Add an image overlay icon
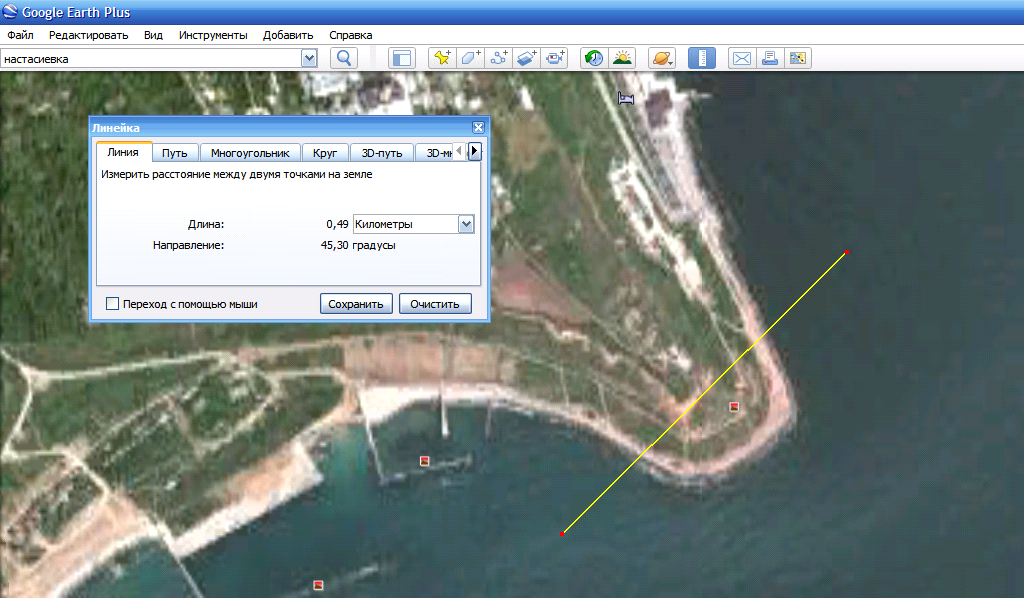Image resolution: width=1024 pixels, height=598 pixels. pos(526,58)
